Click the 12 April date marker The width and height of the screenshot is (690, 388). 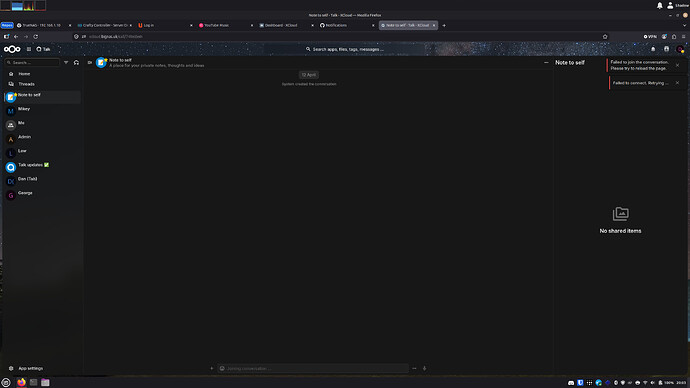pyautogui.click(x=309, y=75)
